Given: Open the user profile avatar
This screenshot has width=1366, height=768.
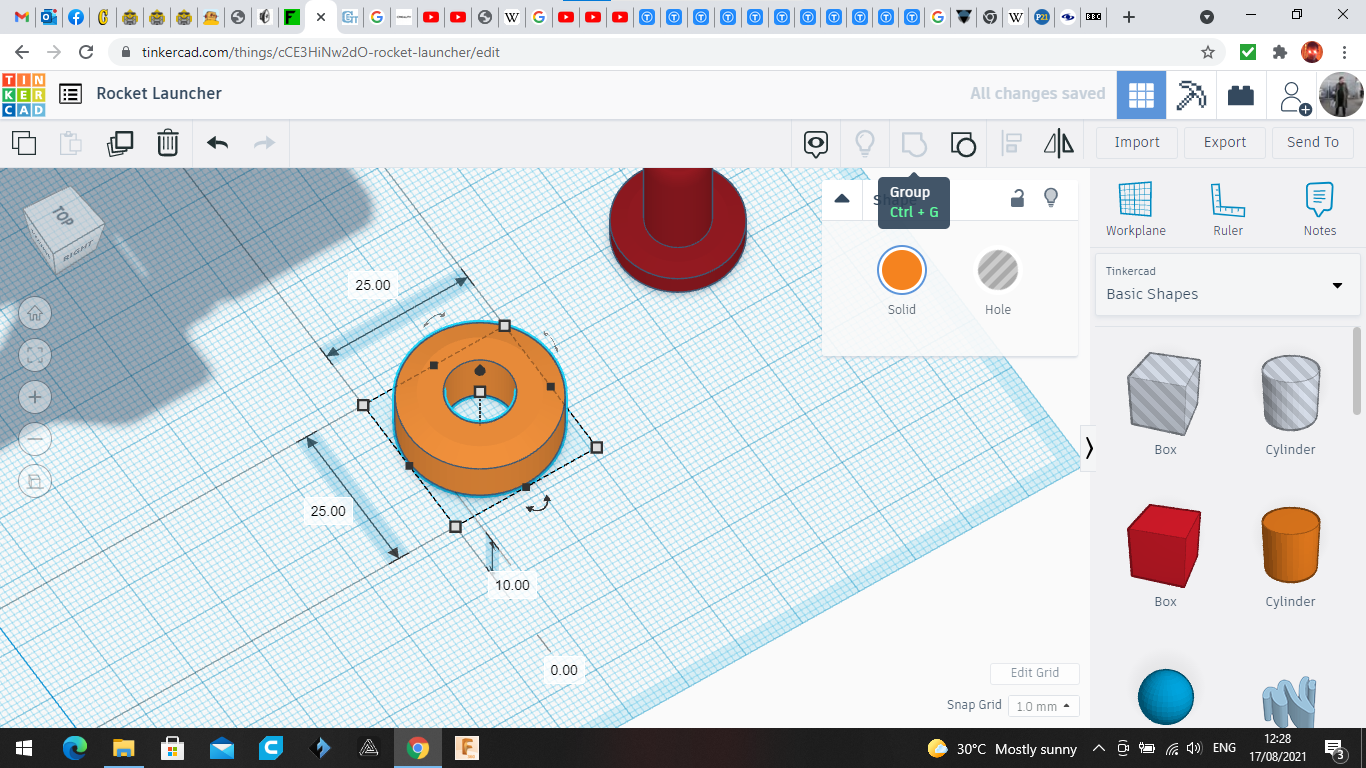Looking at the screenshot, I should pyautogui.click(x=1341, y=95).
